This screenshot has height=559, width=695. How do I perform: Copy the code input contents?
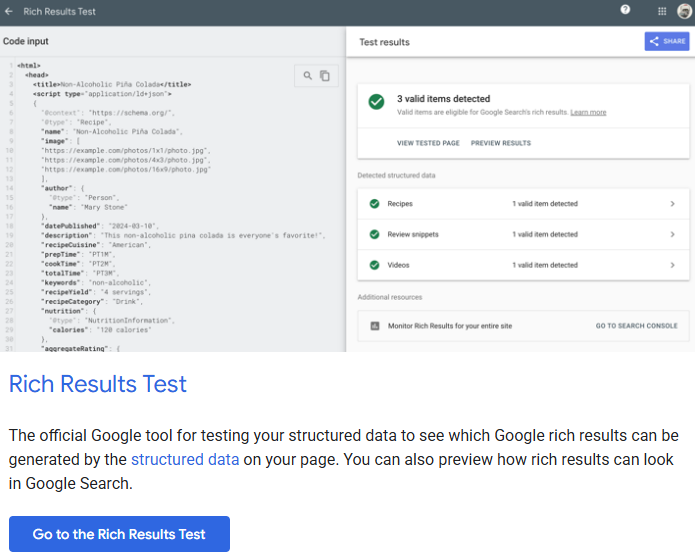[324, 75]
